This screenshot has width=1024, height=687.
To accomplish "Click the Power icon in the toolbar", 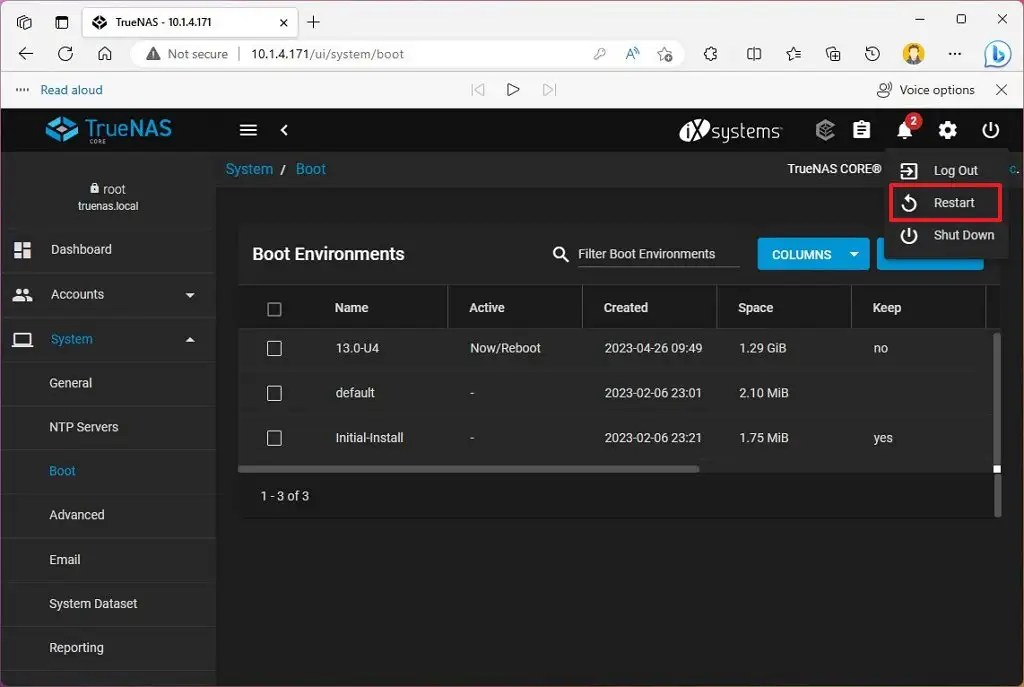I will (990, 130).
